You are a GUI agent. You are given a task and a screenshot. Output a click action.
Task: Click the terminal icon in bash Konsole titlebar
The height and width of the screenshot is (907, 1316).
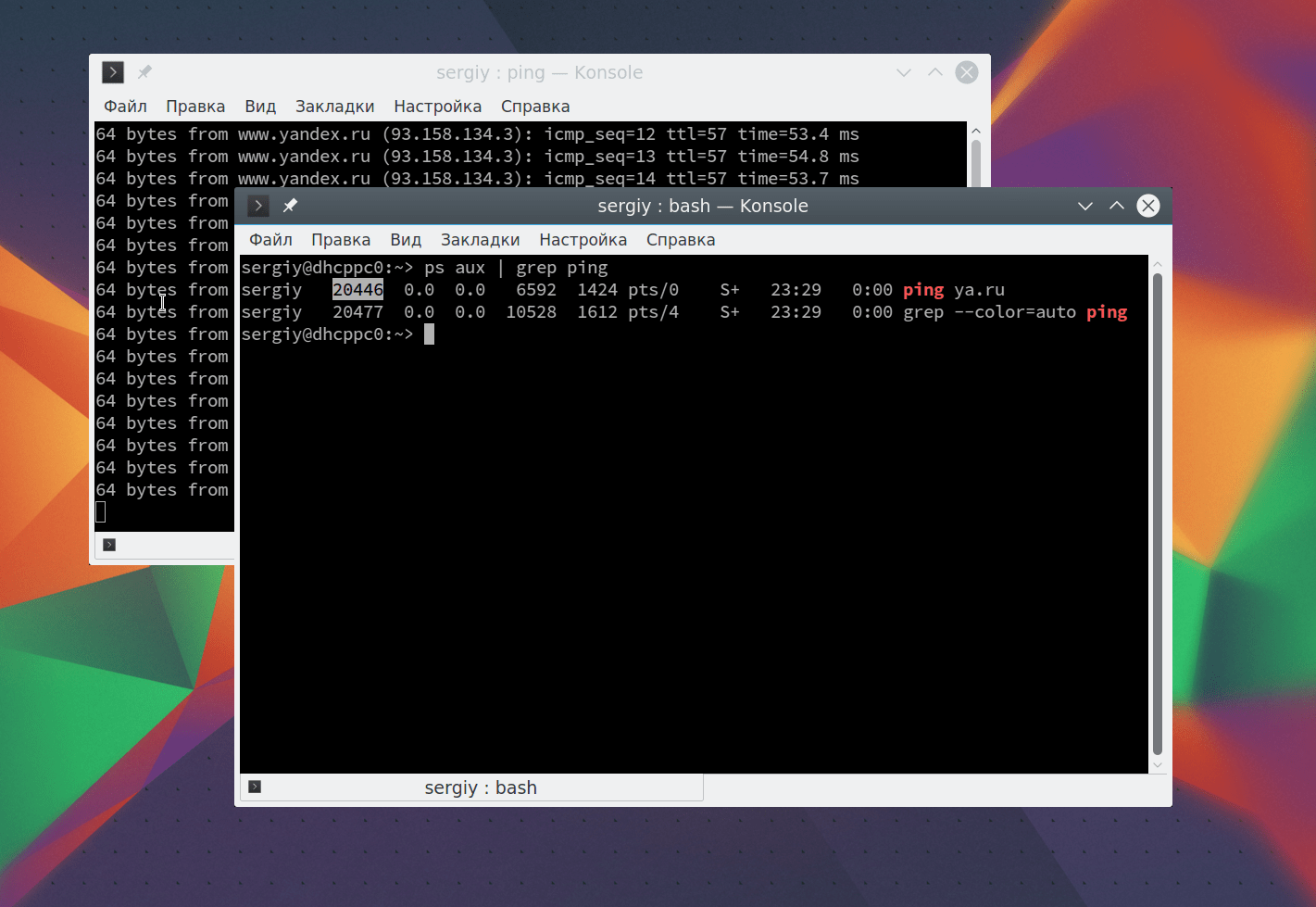tap(258, 206)
